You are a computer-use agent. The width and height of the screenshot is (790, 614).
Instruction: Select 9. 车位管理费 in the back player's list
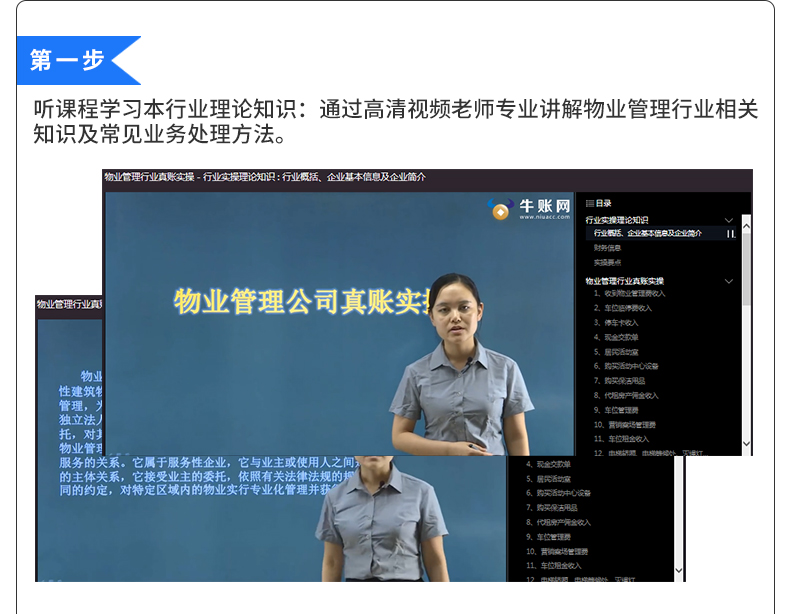[x=548, y=537]
